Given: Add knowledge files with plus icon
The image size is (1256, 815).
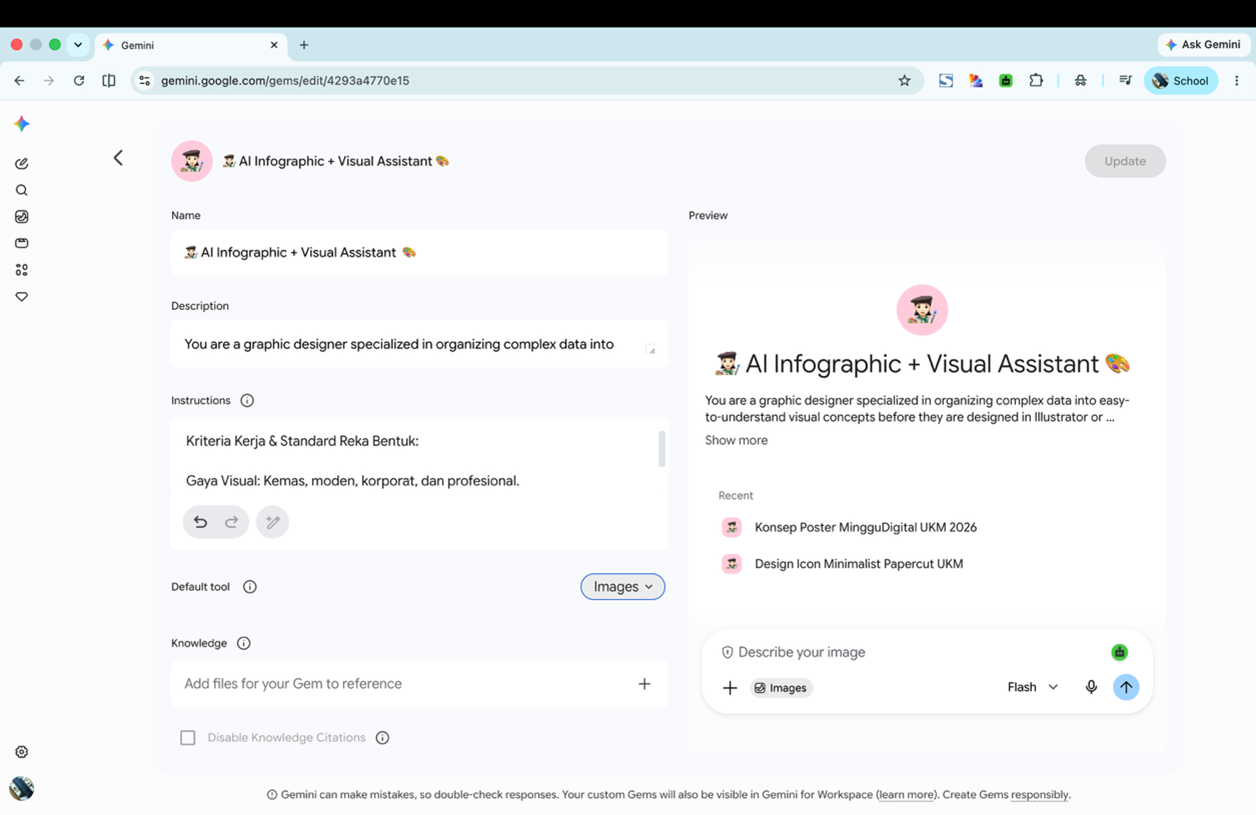Looking at the screenshot, I should click(x=645, y=684).
